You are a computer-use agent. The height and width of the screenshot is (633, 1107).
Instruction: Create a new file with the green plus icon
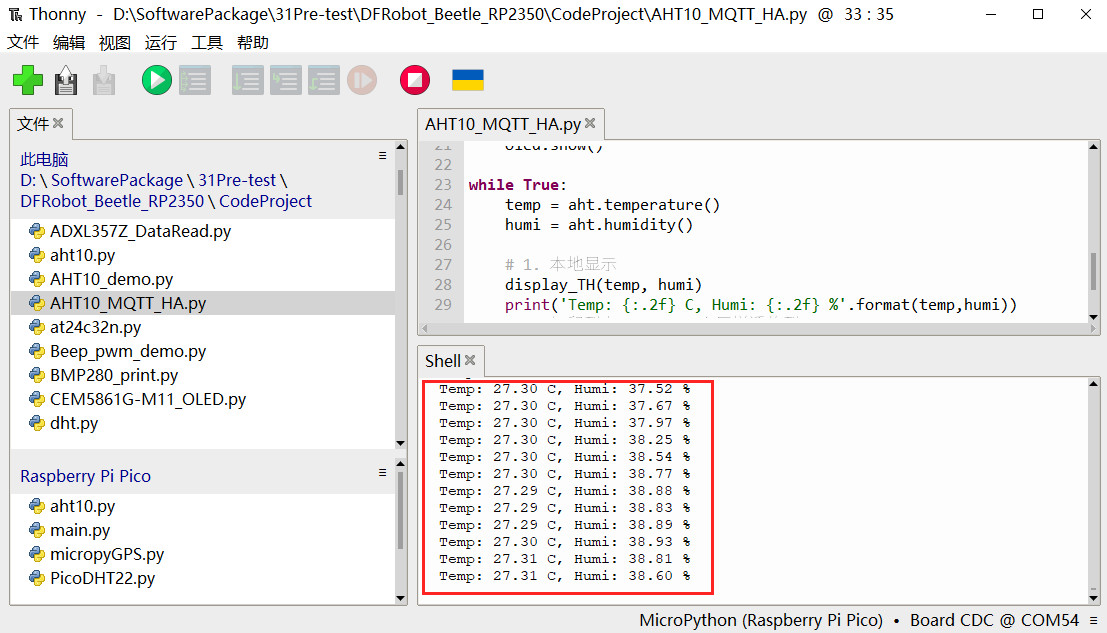click(x=28, y=80)
